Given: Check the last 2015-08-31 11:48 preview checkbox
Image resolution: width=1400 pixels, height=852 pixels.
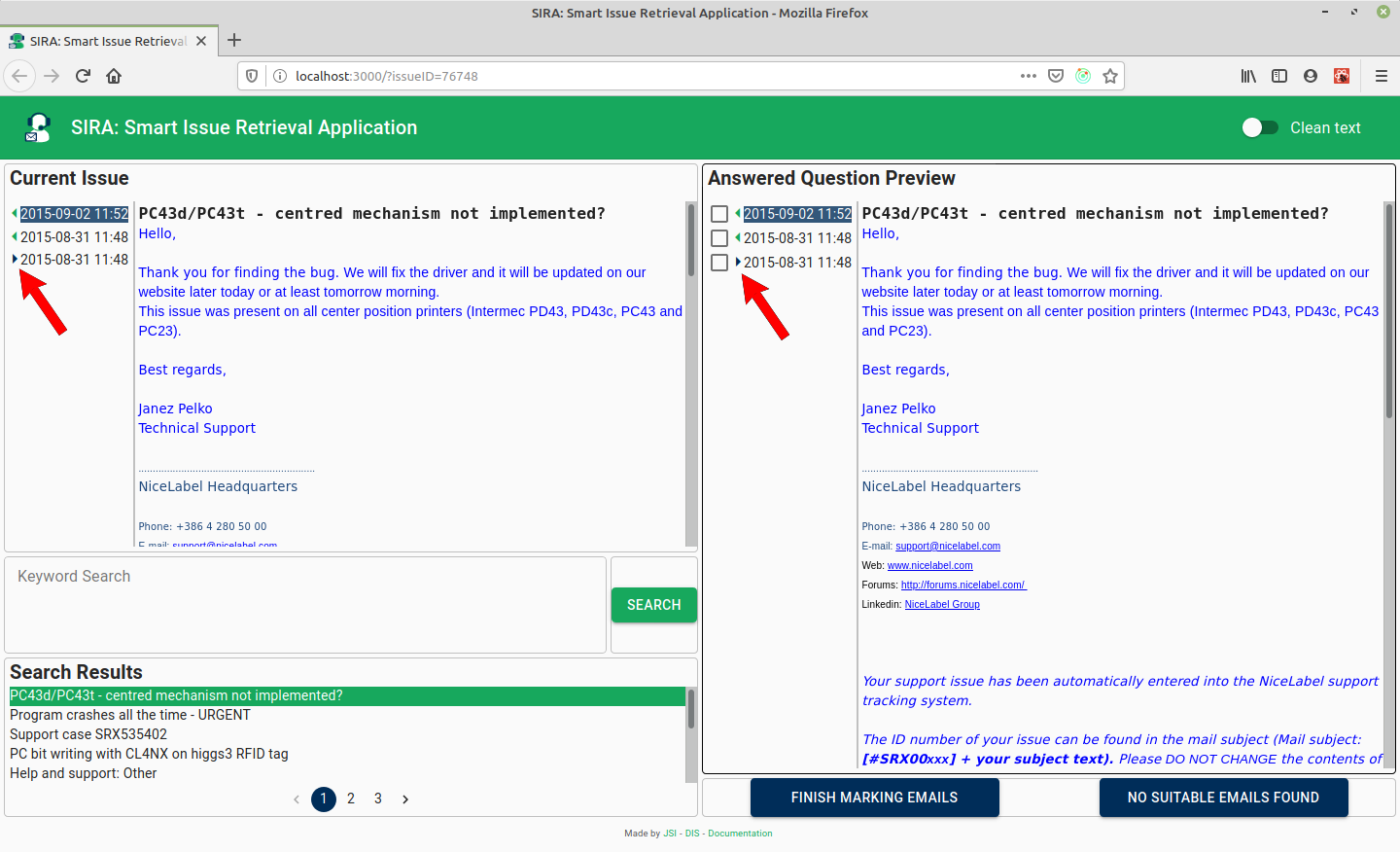Looking at the screenshot, I should pyautogui.click(x=719, y=263).
